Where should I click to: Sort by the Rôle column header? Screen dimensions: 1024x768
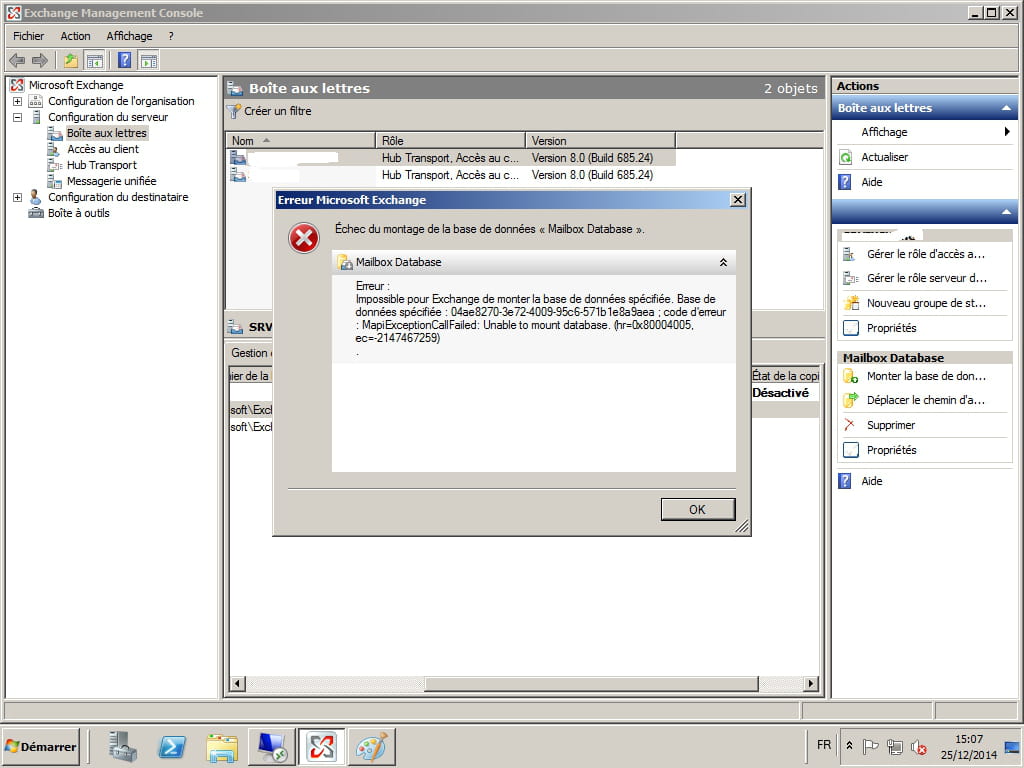pos(451,140)
